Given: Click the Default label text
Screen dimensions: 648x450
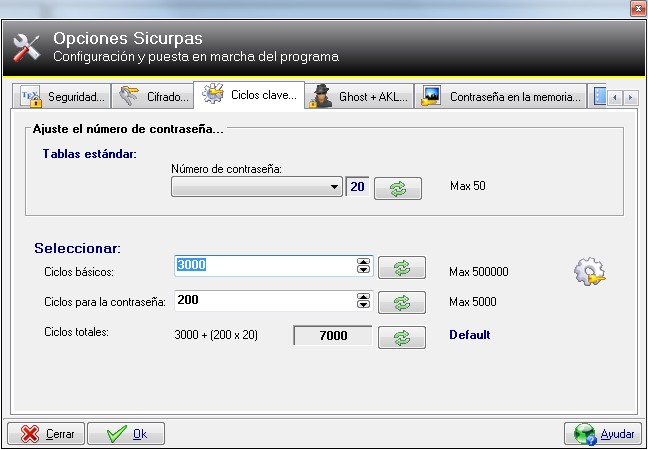Looking at the screenshot, I should point(469,335).
